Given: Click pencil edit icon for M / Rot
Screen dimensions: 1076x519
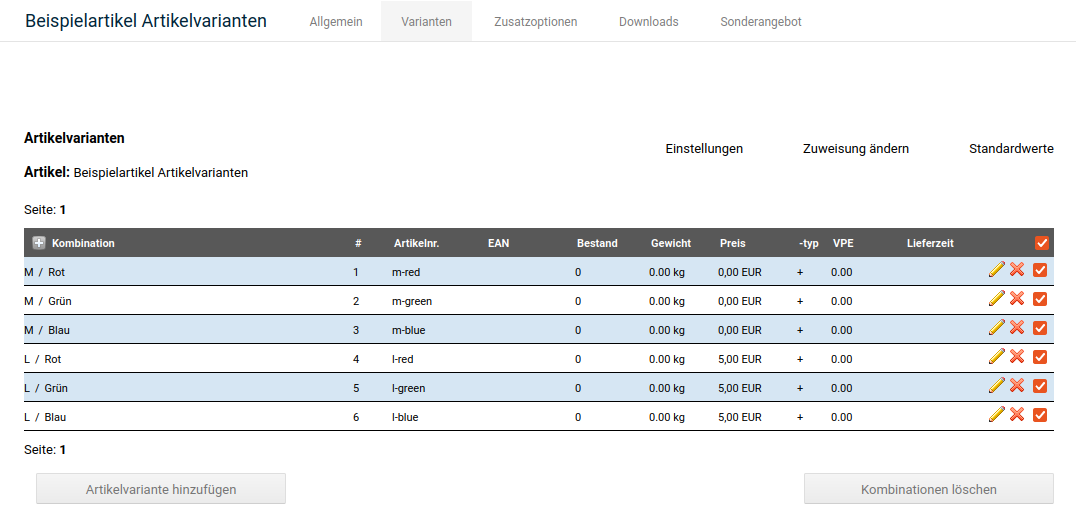Looking at the screenshot, I should coord(996,270).
